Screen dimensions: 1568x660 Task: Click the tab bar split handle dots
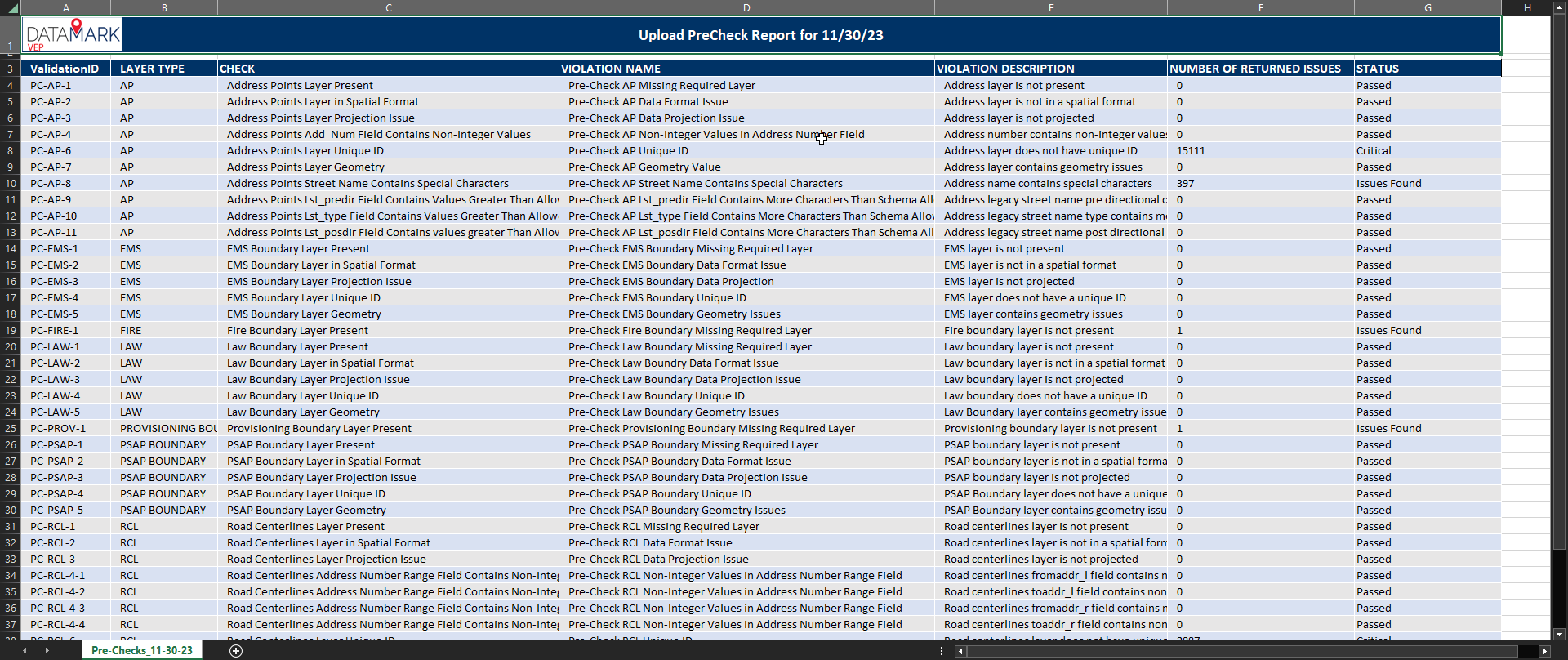[x=942, y=651]
